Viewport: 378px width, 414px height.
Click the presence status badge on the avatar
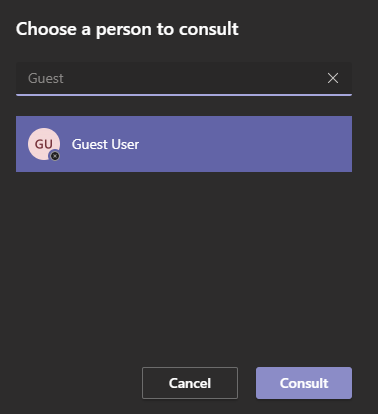pos(55,156)
